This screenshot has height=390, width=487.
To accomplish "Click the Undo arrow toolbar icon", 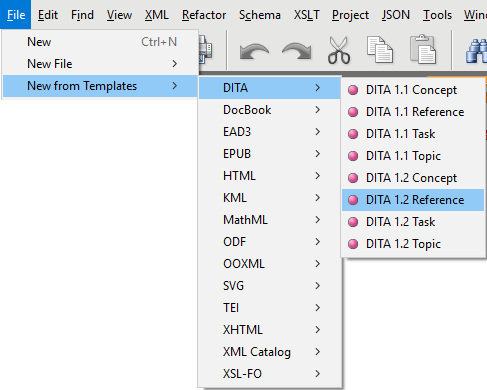I will (254, 51).
